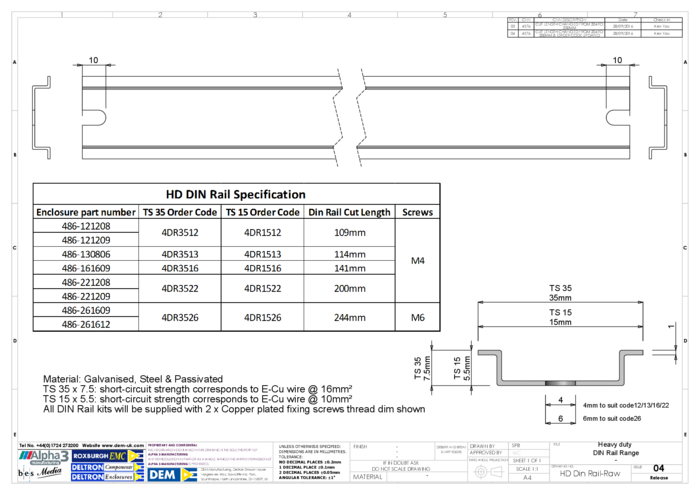The height and width of the screenshot is (495, 700).
Task: Click the 4mm to suit code12/13/16/22 note
Action: [626, 406]
